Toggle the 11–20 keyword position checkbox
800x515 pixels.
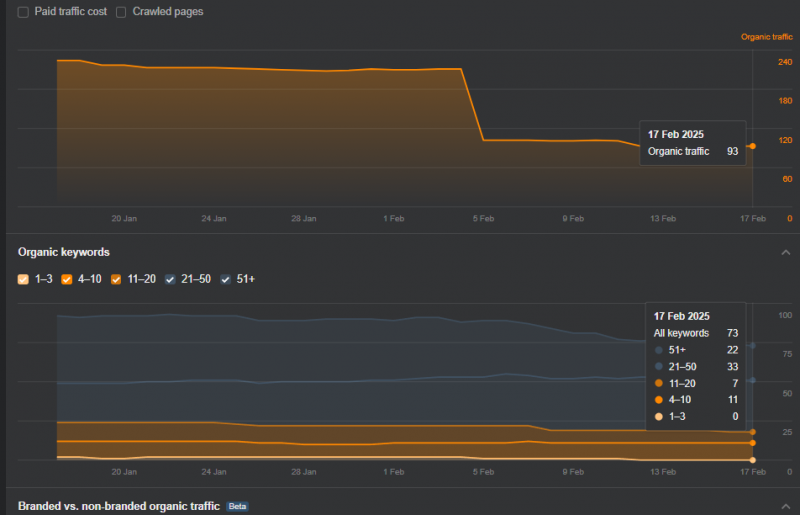(x=116, y=279)
